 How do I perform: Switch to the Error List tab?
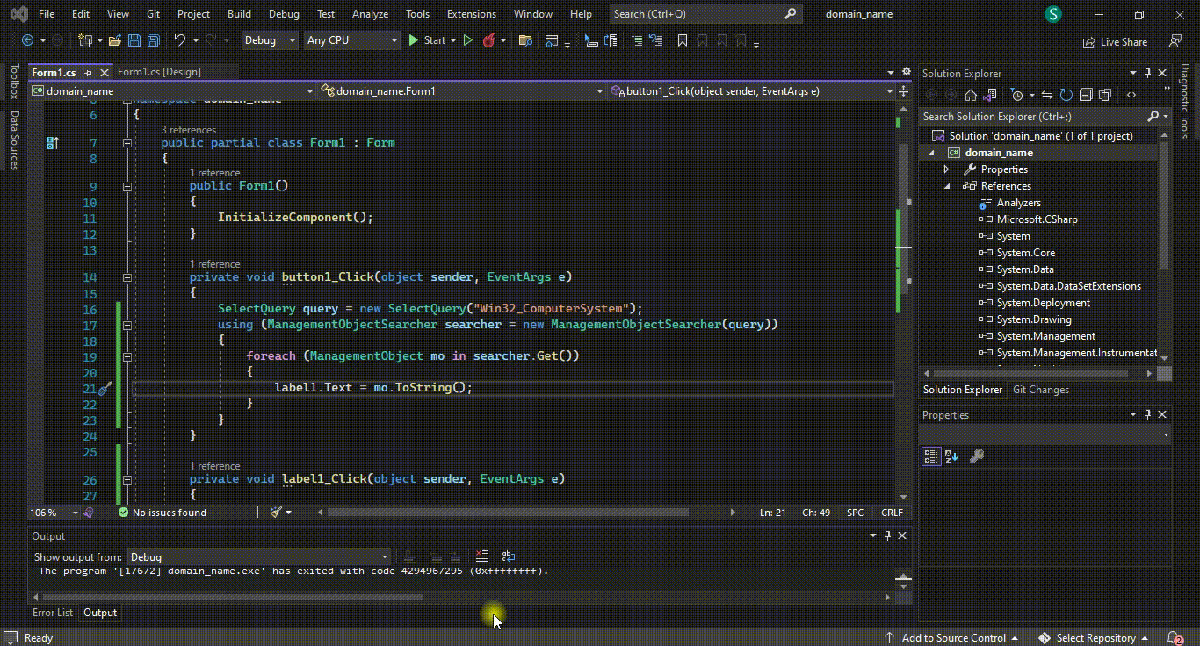pos(52,612)
